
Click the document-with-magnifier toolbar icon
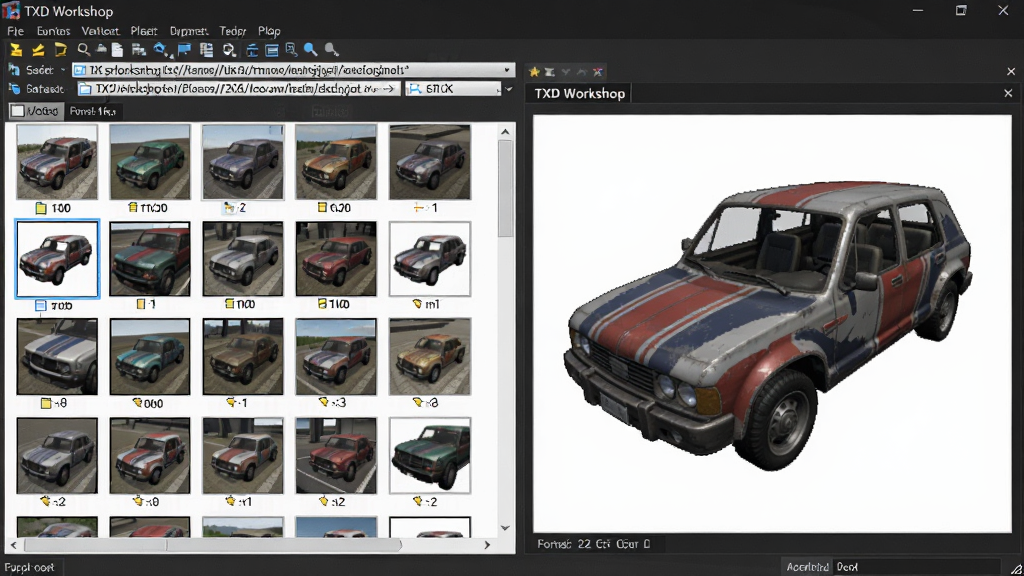pyautogui.click(x=291, y=50)
